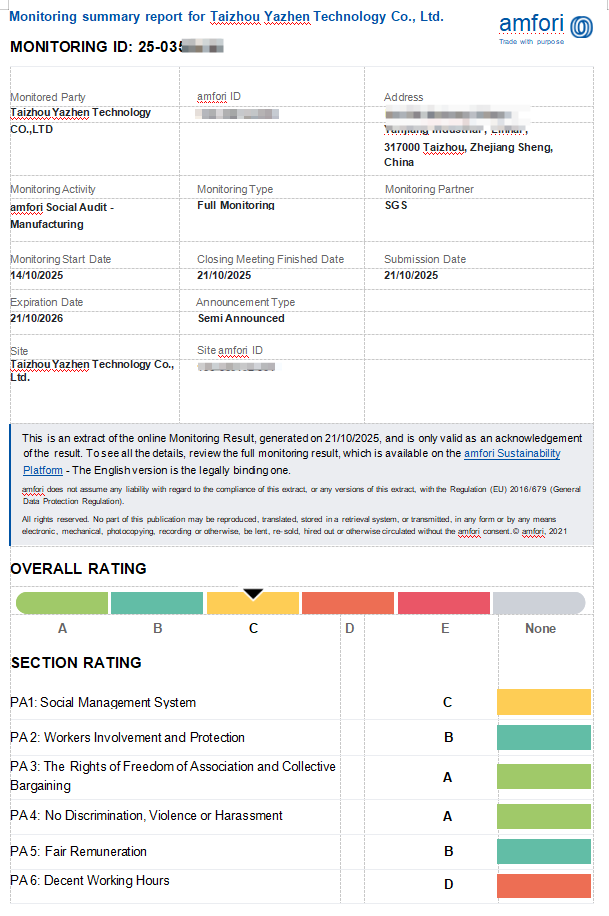The image size is (609, 916).
Task: Click Monitoring Start Date label
Action: [60, 259]
